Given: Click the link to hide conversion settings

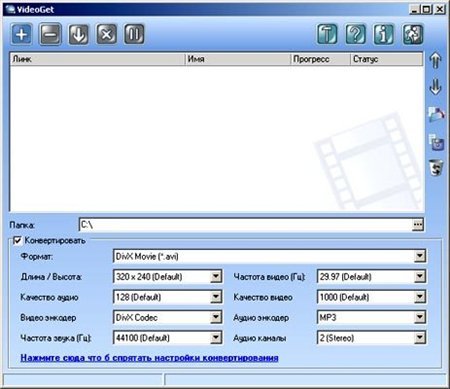Looking at the screenshot, I should click(x=149, y=358).
